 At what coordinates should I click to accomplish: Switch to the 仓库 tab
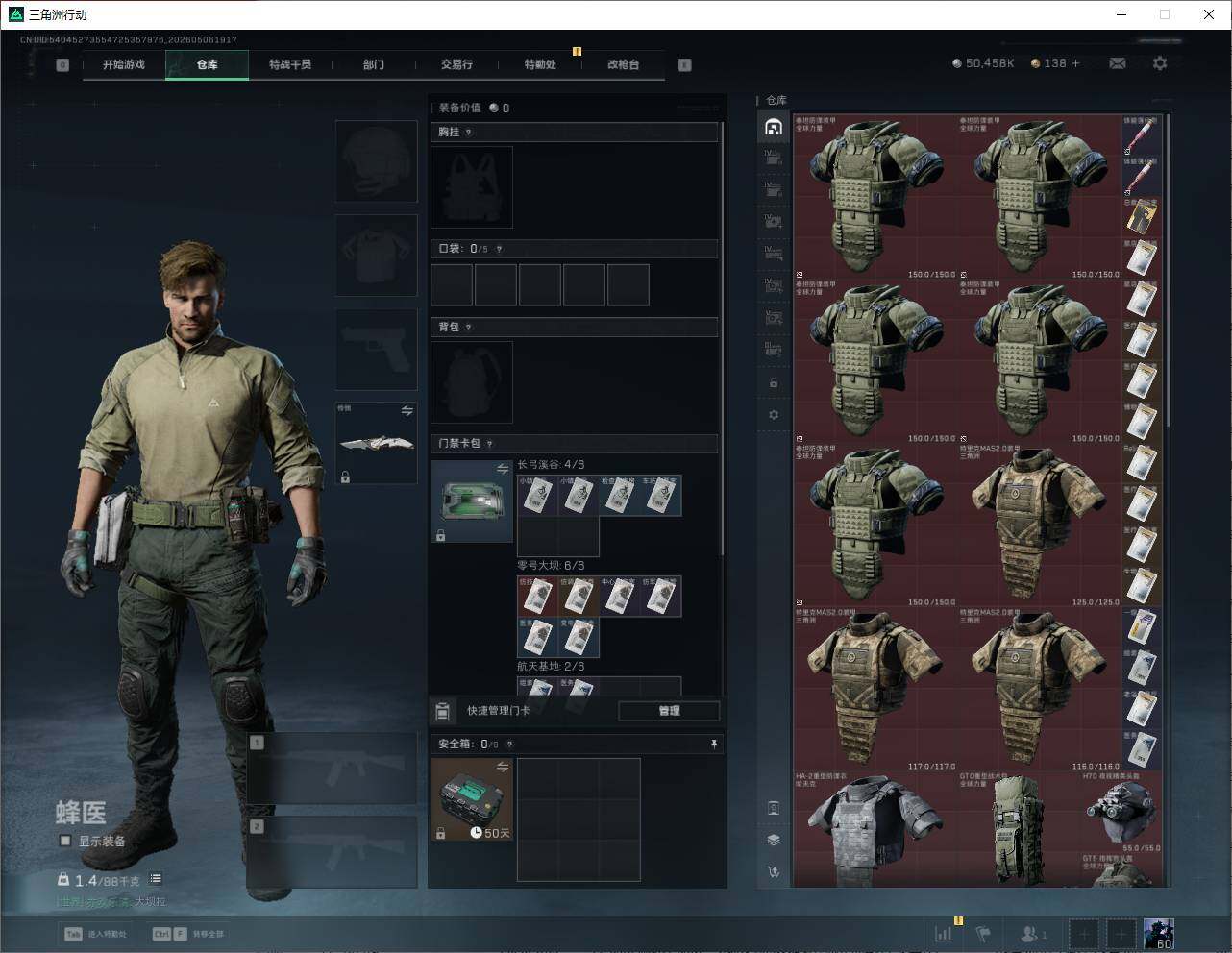click(207, 64)
